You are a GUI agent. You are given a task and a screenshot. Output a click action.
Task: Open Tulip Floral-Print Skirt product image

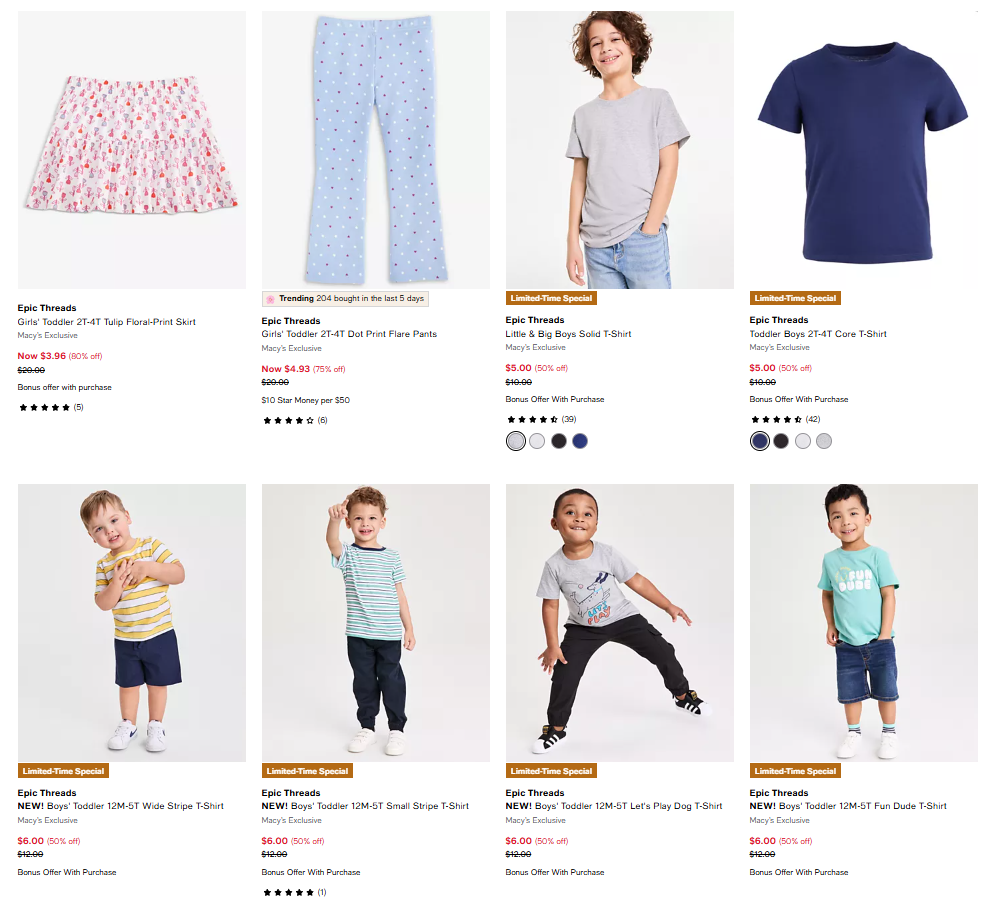(x=132, y=150)
